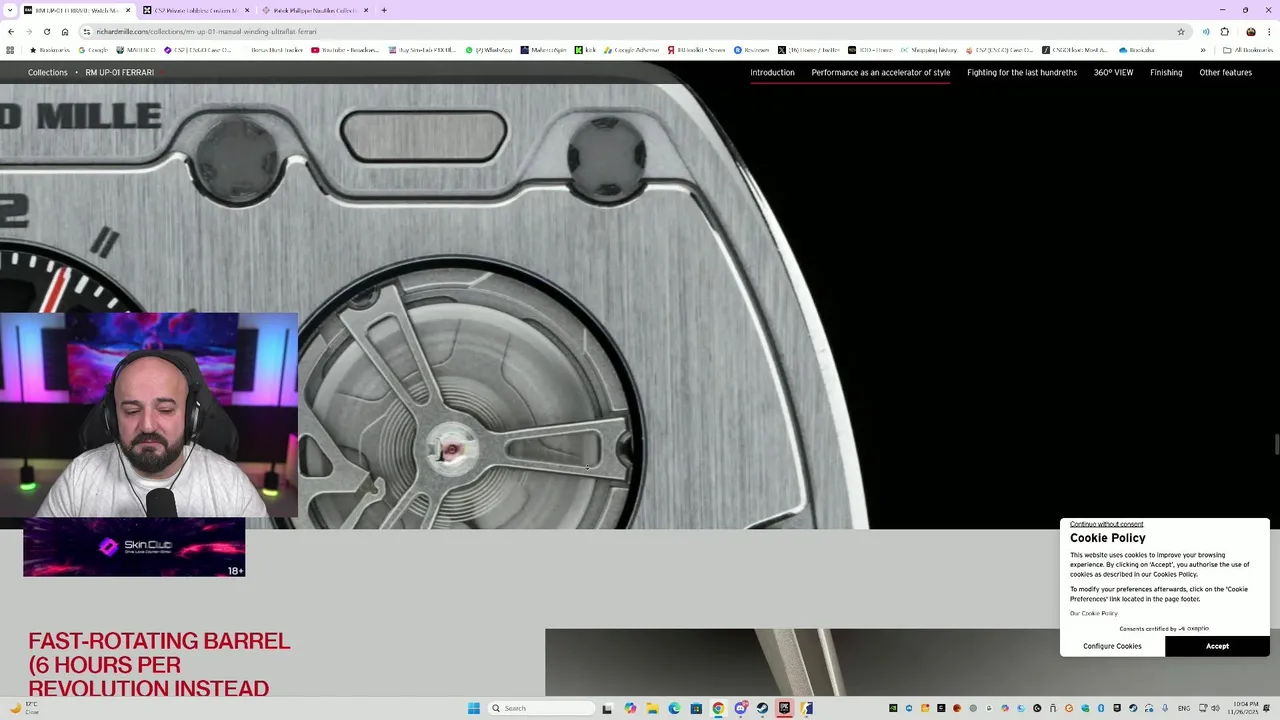Viewport: 1280px width, 720px height.
Task: Open the Google Adsense bookmark
Action: (x=631, y=50)
